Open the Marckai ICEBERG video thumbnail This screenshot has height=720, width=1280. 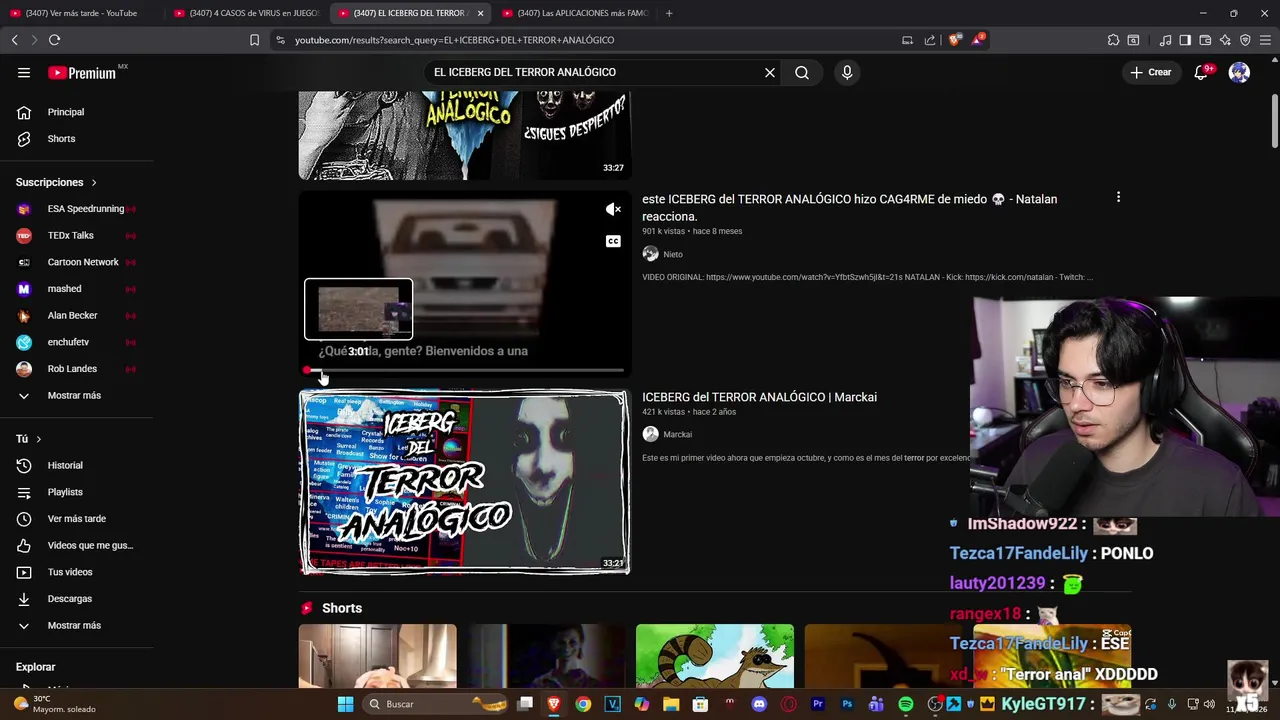click(465, 482)
